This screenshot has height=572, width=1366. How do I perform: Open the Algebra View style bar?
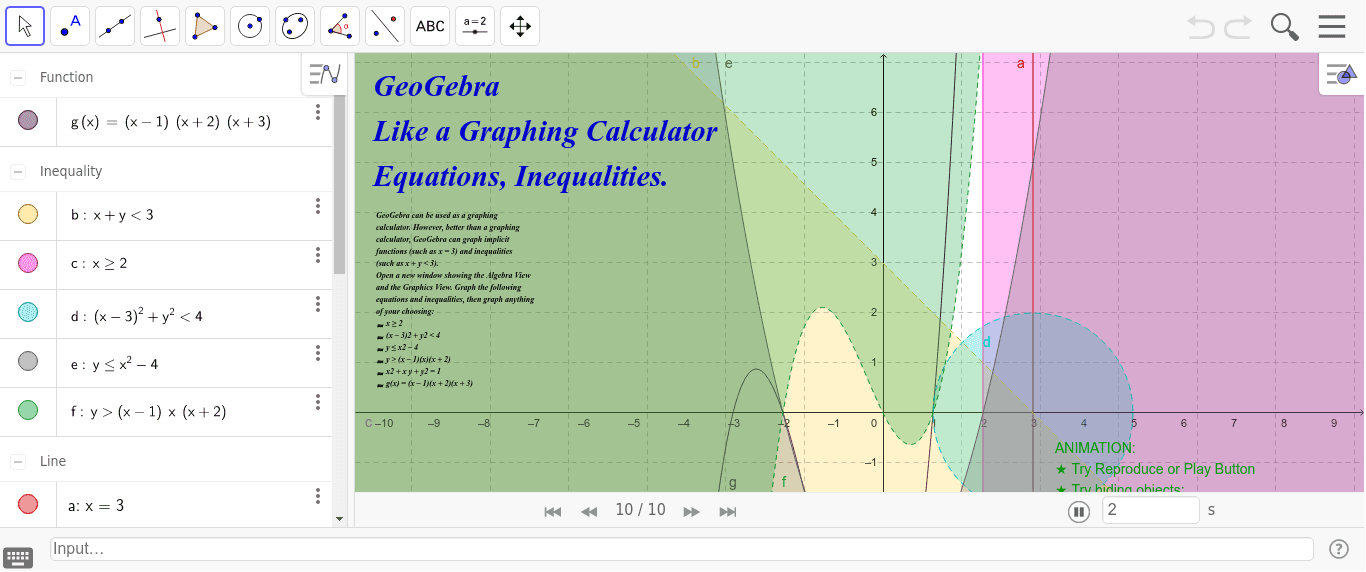[325, 74]
